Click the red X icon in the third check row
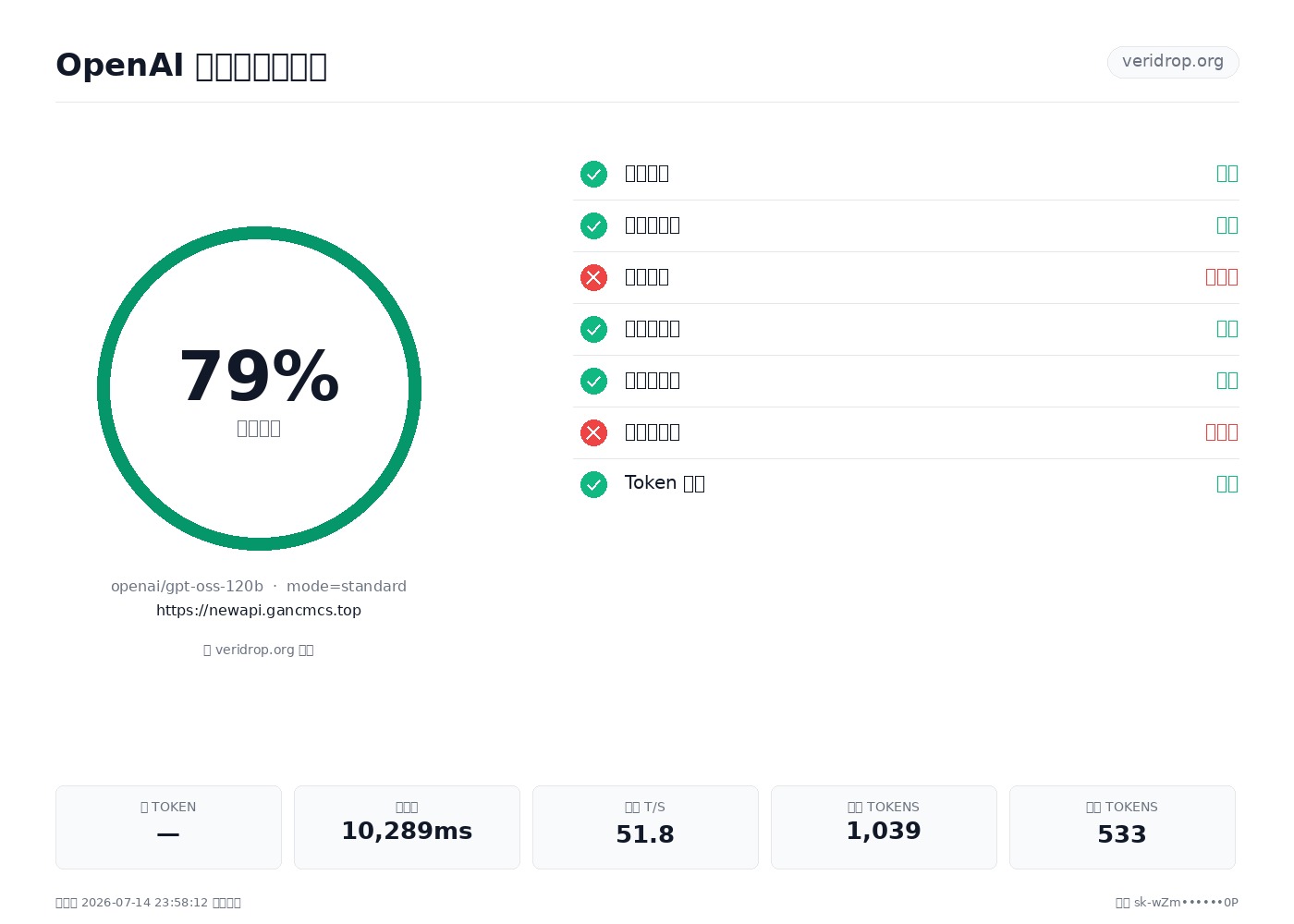The width and height of the screenshot is (1294, 924). pyautogui.click(x=593, y=277)
